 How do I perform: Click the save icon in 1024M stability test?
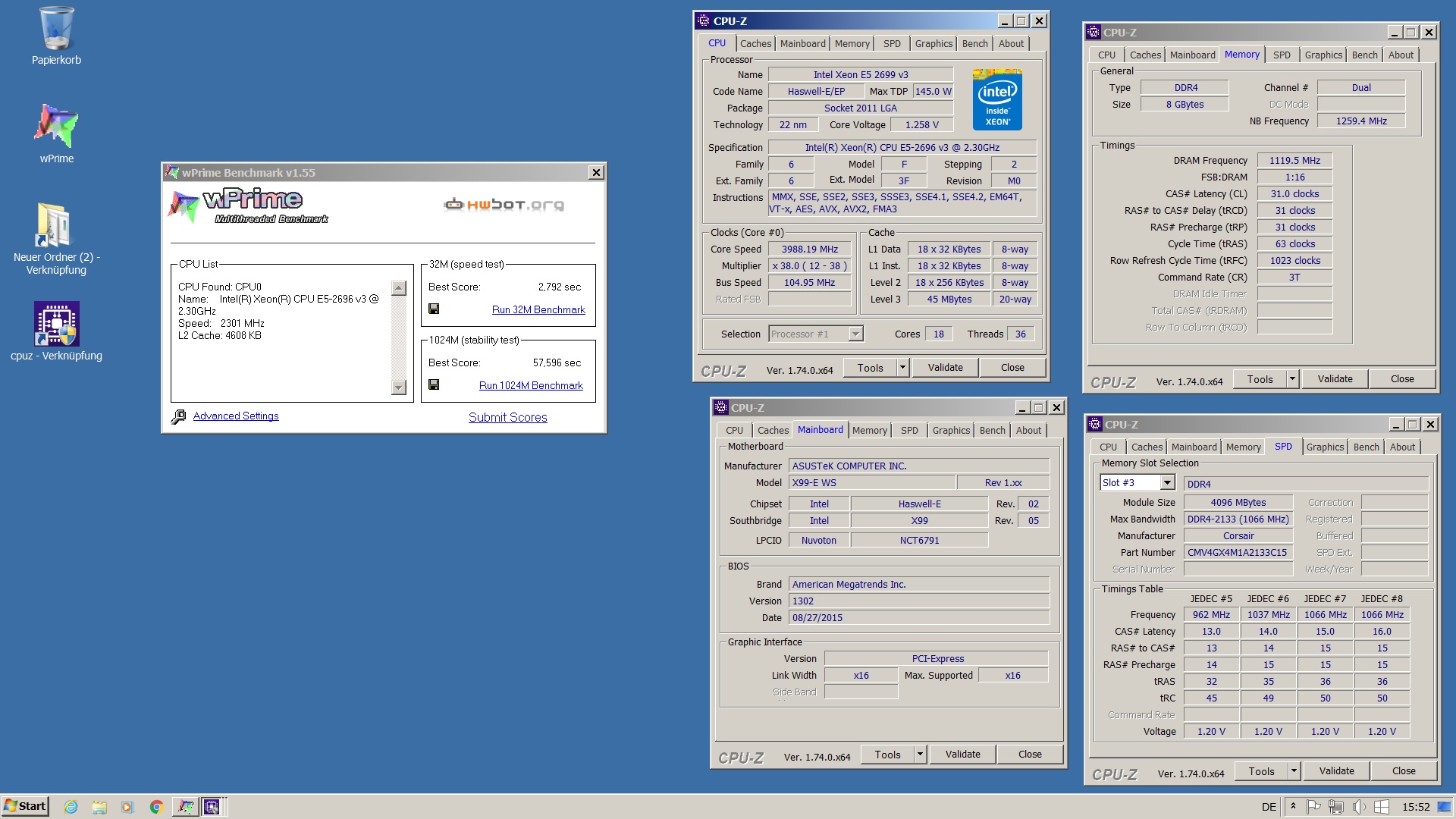434,384
